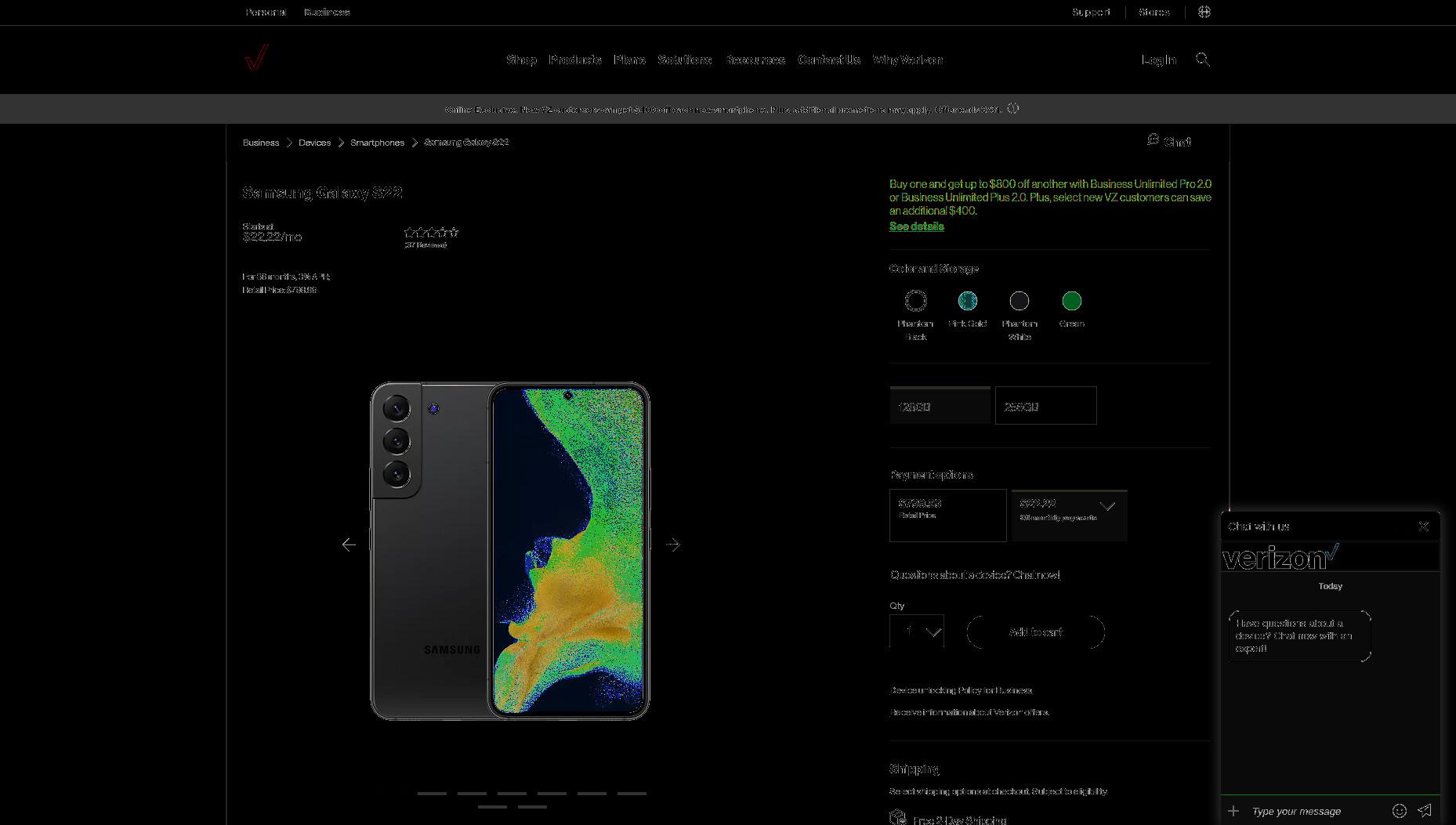
Task: Open Device unlocking Policy for Business
Action: tap(961, 690)
